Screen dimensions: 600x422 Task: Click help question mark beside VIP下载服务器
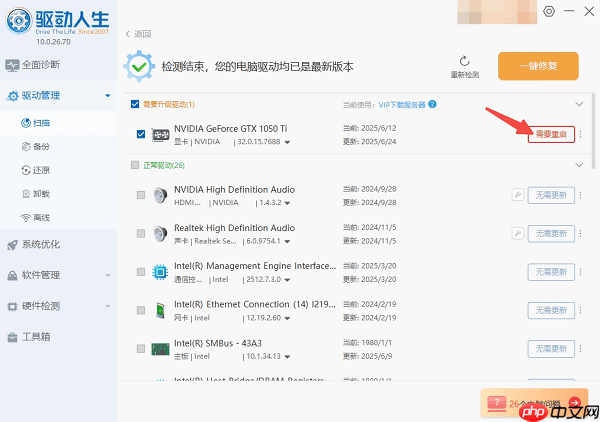coord(432,104)
